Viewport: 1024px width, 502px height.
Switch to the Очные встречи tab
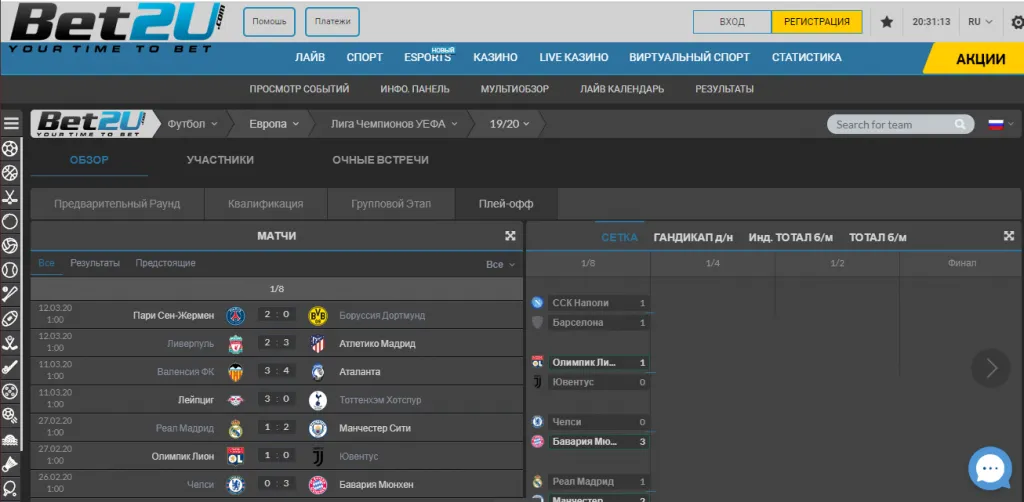[x=380, y=160]
